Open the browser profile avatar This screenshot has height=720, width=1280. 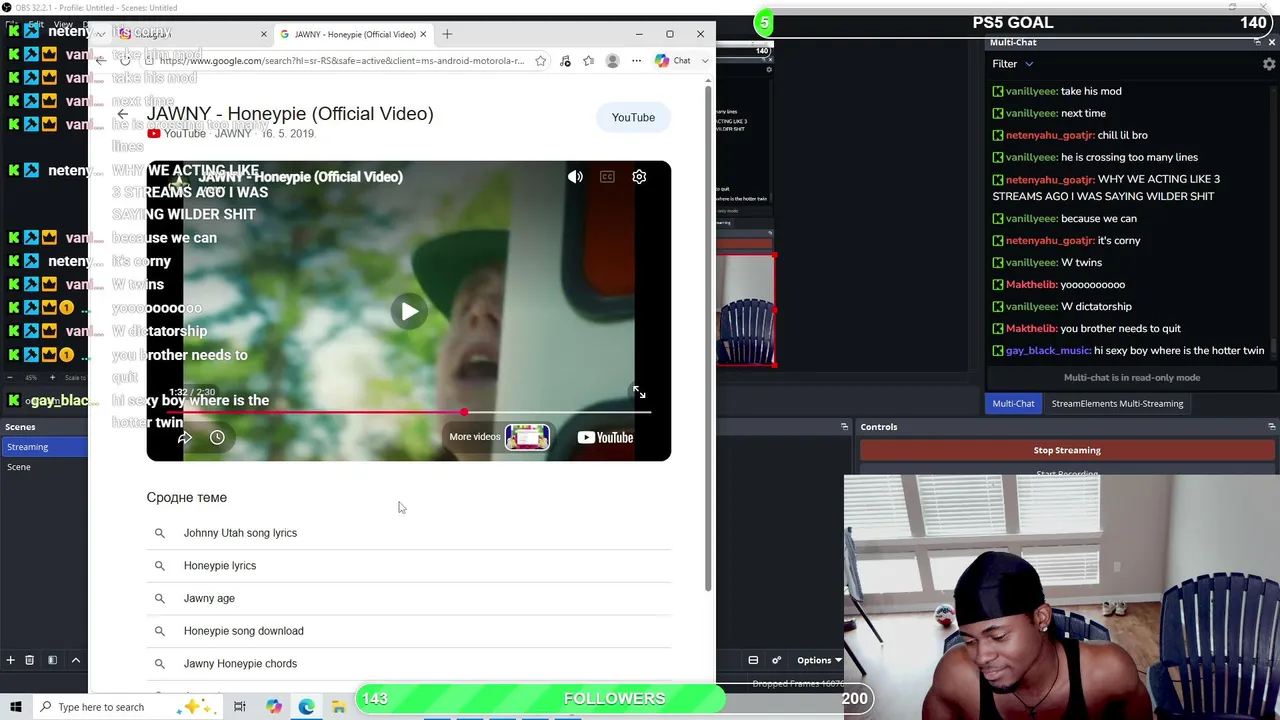tap(613, 61)
